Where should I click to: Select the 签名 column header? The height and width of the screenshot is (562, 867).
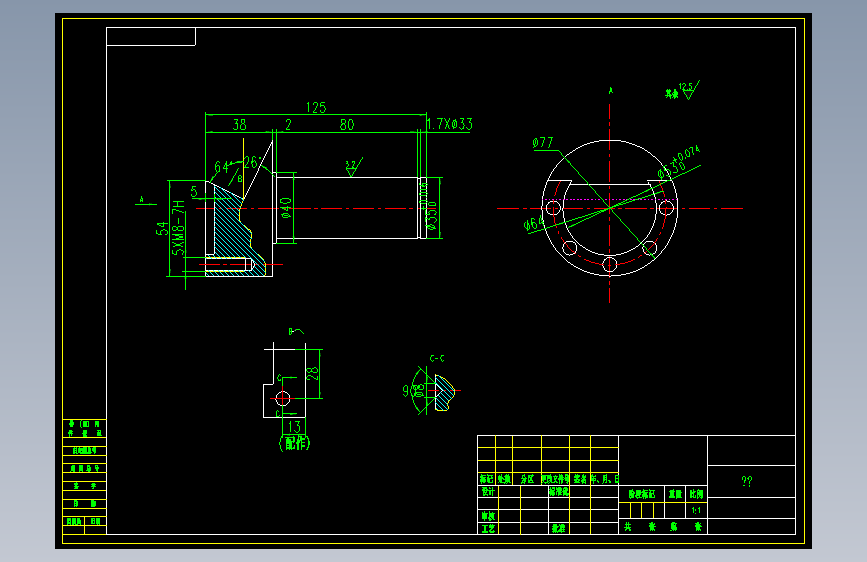click(580, 479)
